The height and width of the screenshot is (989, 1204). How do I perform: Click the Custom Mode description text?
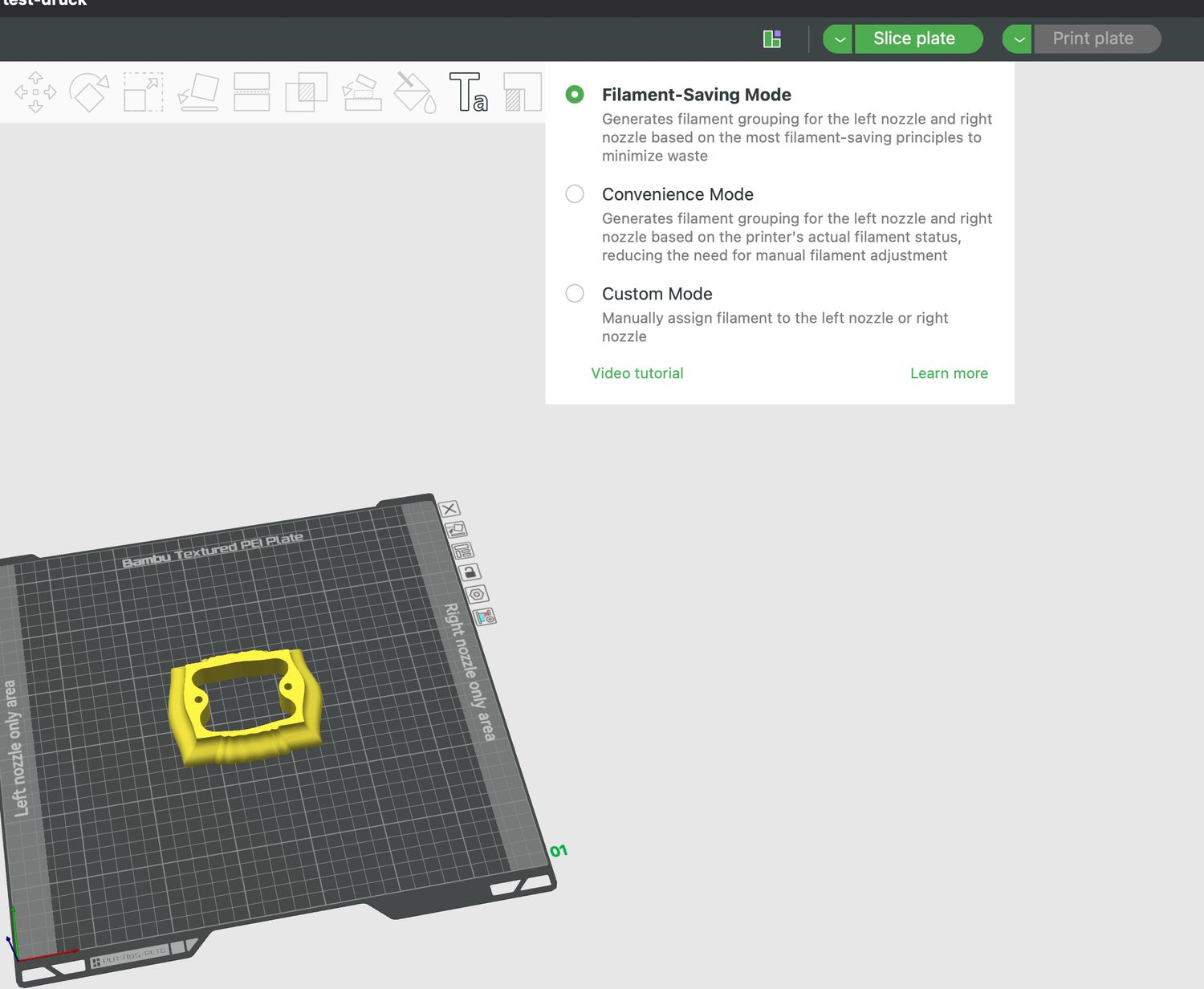click(x=775, y=328)
